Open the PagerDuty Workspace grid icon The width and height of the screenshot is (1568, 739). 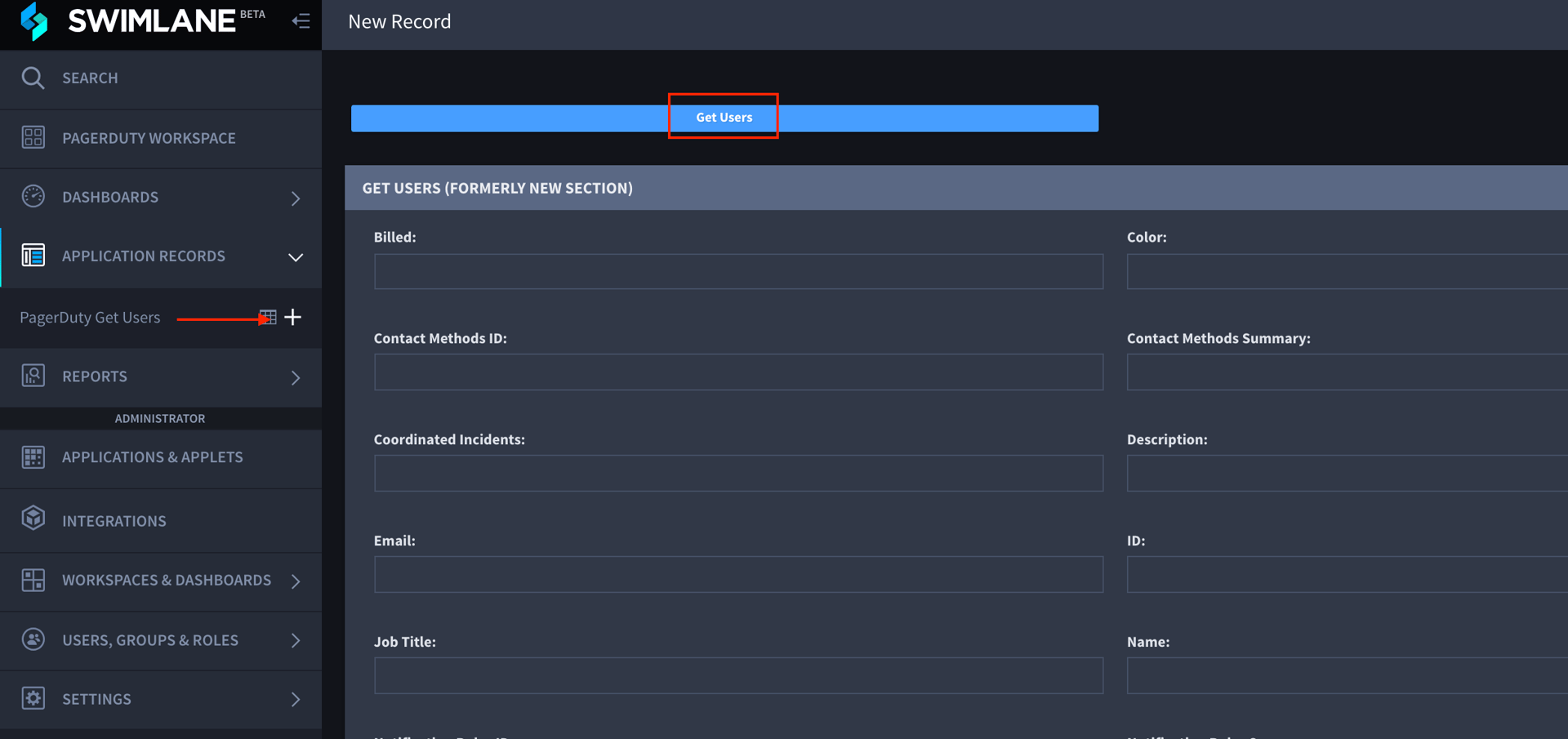(33, 137)
